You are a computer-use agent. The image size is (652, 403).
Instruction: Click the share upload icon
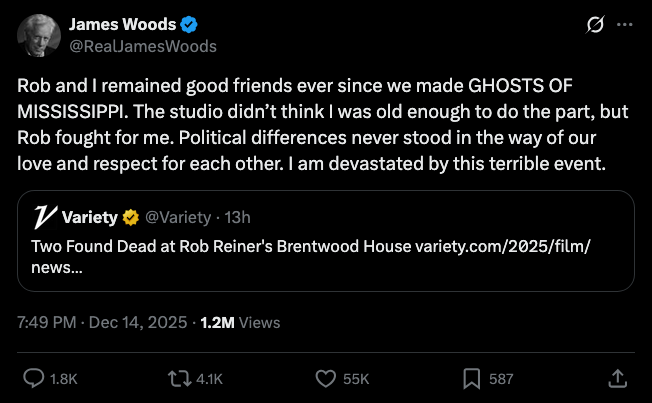tap(618, 378)
